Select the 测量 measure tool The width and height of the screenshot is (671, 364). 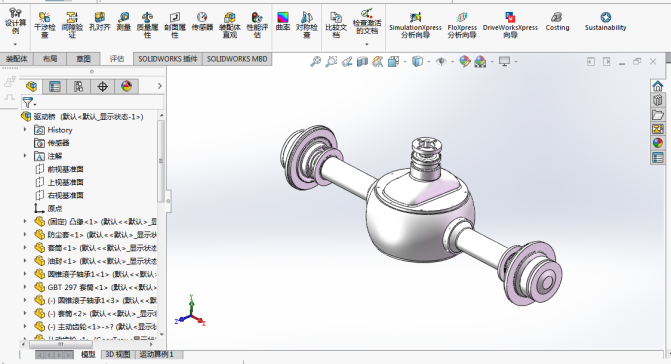[x=124, y=21]
